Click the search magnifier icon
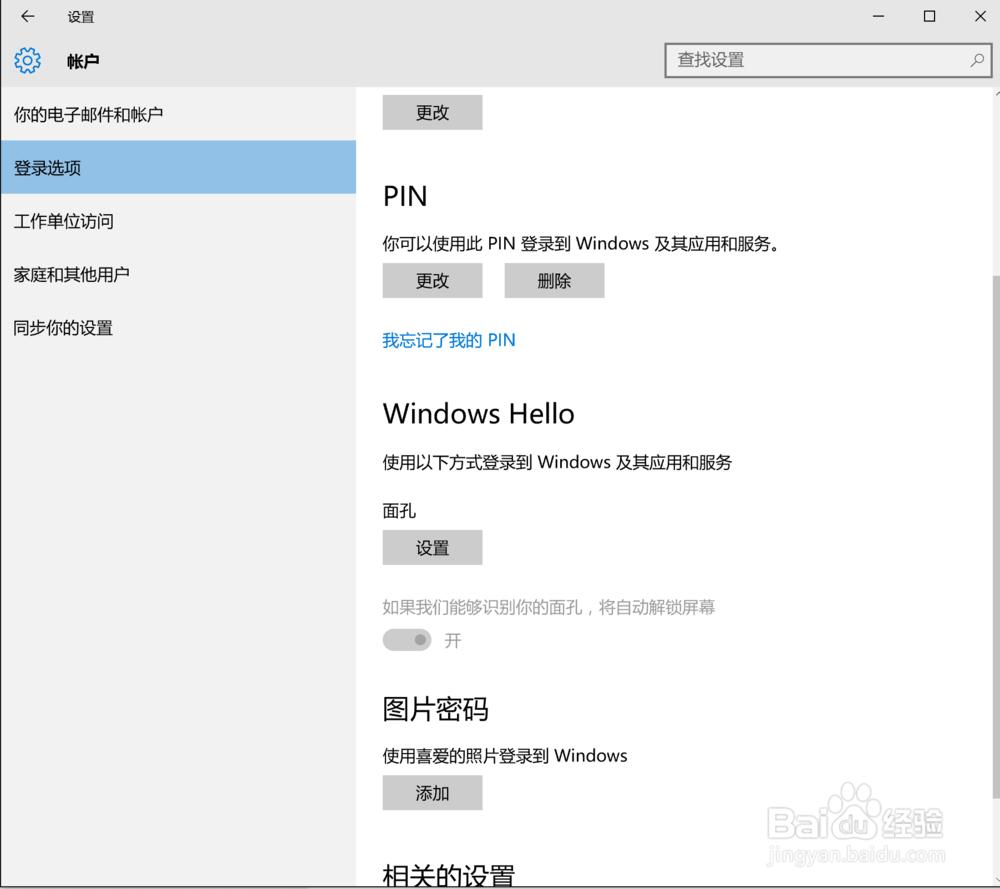 coord(976,61)
